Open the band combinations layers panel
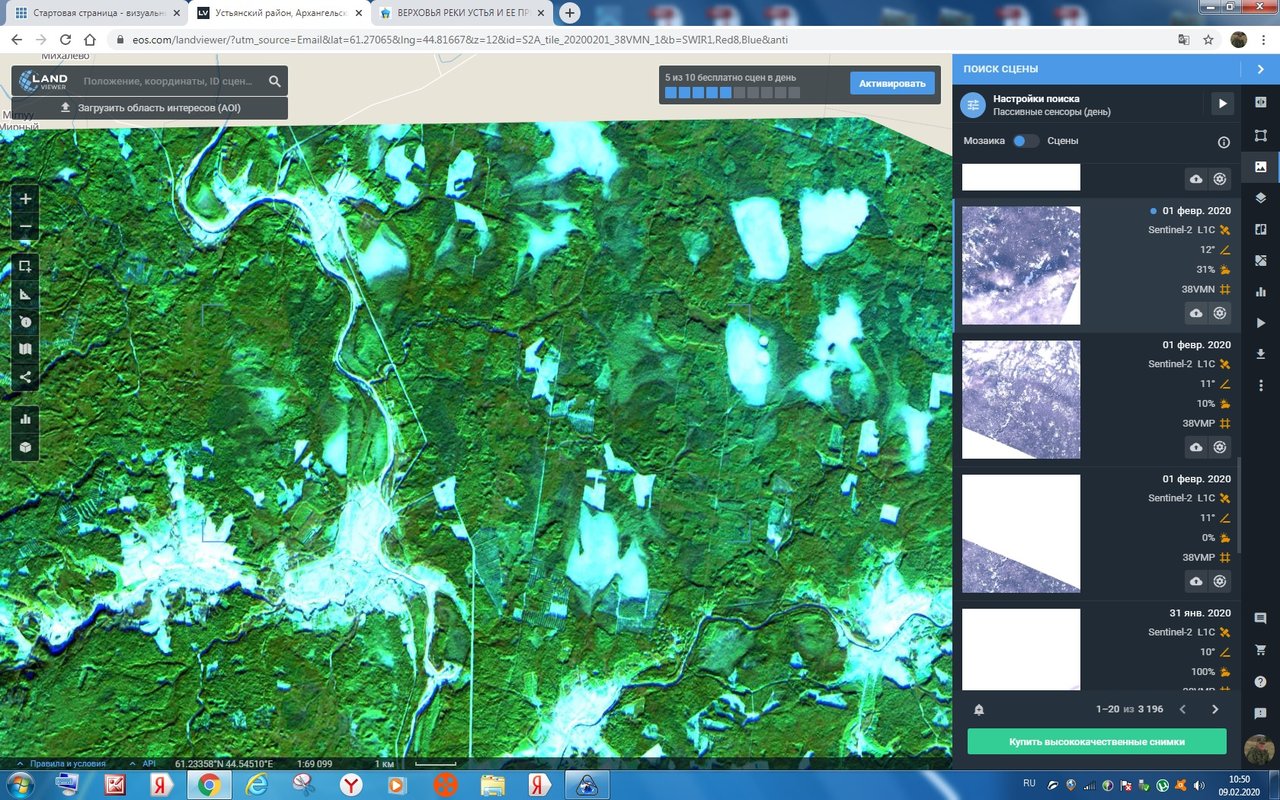 (1260, 198)
